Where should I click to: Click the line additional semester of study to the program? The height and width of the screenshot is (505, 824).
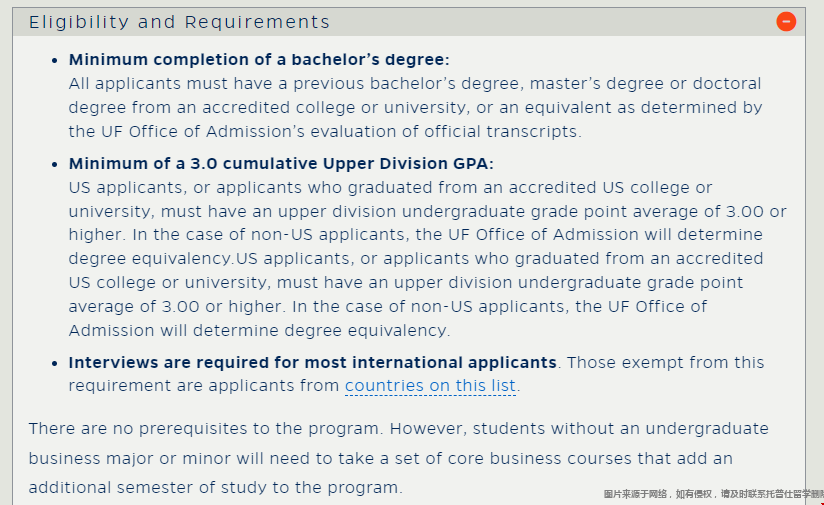point(215,488)
